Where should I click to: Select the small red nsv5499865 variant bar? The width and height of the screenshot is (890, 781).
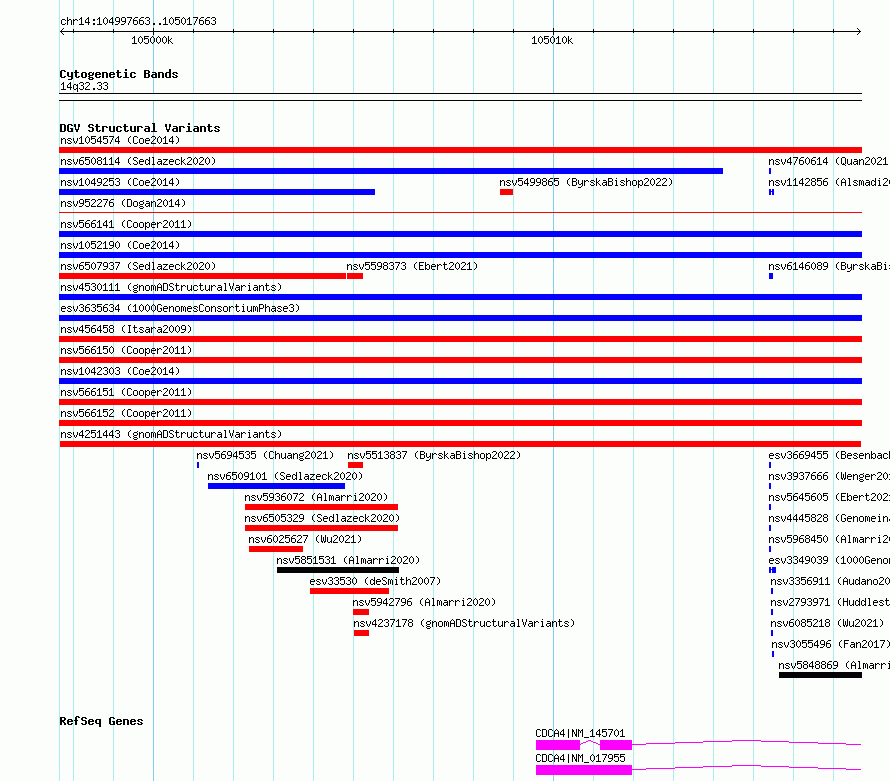pyautogui.click(x=506, y=192)
